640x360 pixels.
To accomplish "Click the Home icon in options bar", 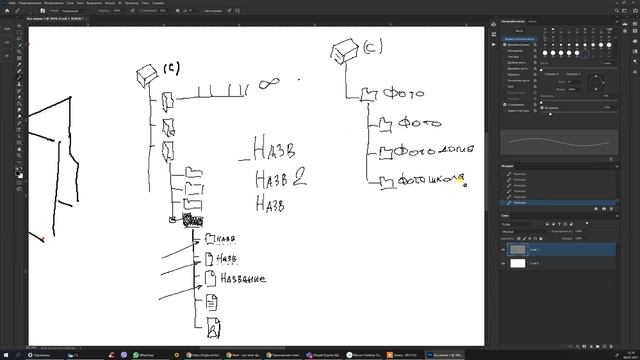I will [x=7, y=11].
